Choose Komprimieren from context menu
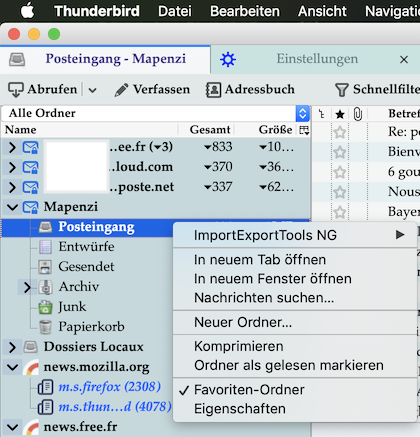This screenshot has height=437, width=420. tap(295, 346)
